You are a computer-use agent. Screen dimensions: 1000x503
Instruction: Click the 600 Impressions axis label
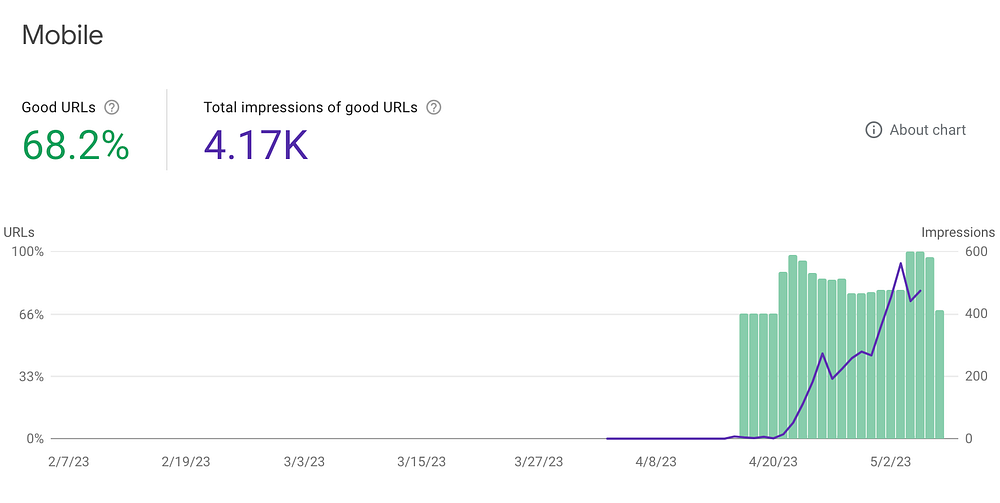click(958, 252)
